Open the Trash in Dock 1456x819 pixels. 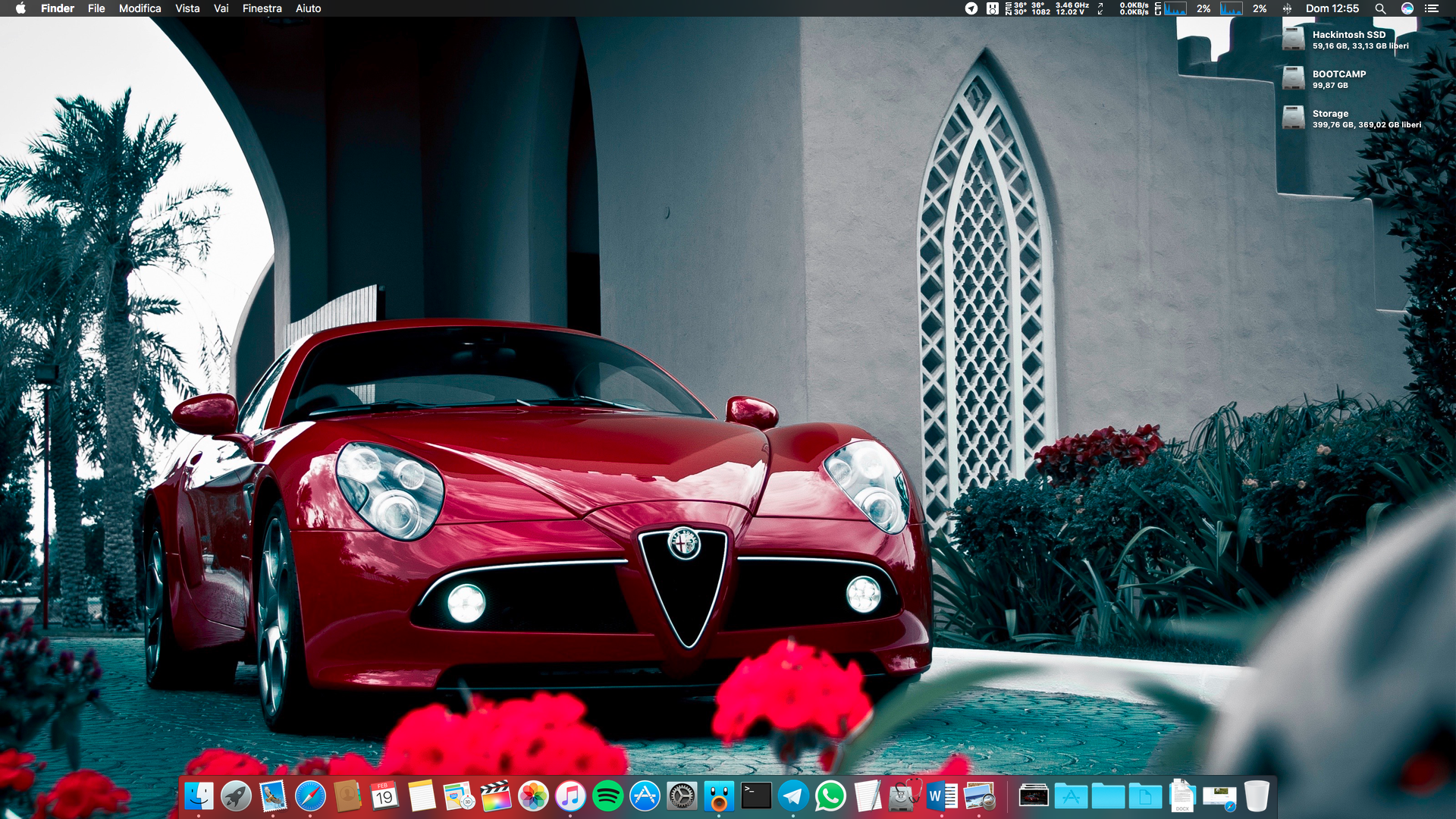click(x=1257, y=796)
